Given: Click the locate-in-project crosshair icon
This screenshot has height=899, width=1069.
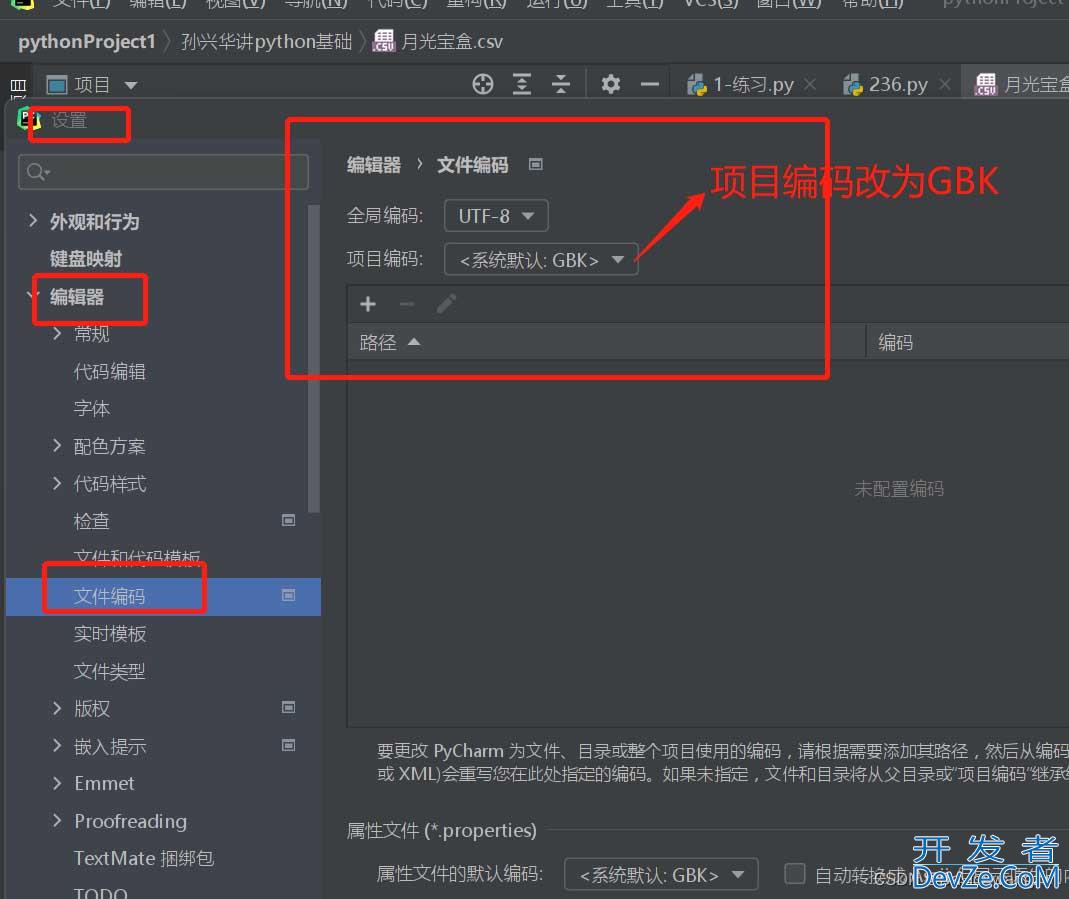Looking at the screenshot, I should point(483,85).
